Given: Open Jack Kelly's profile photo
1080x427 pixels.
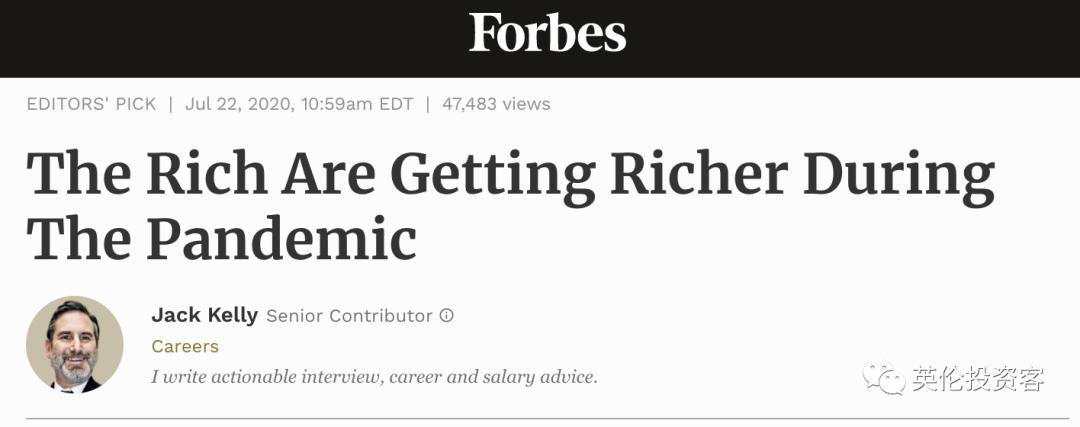Looking at the screenshot, I should 75,345.
